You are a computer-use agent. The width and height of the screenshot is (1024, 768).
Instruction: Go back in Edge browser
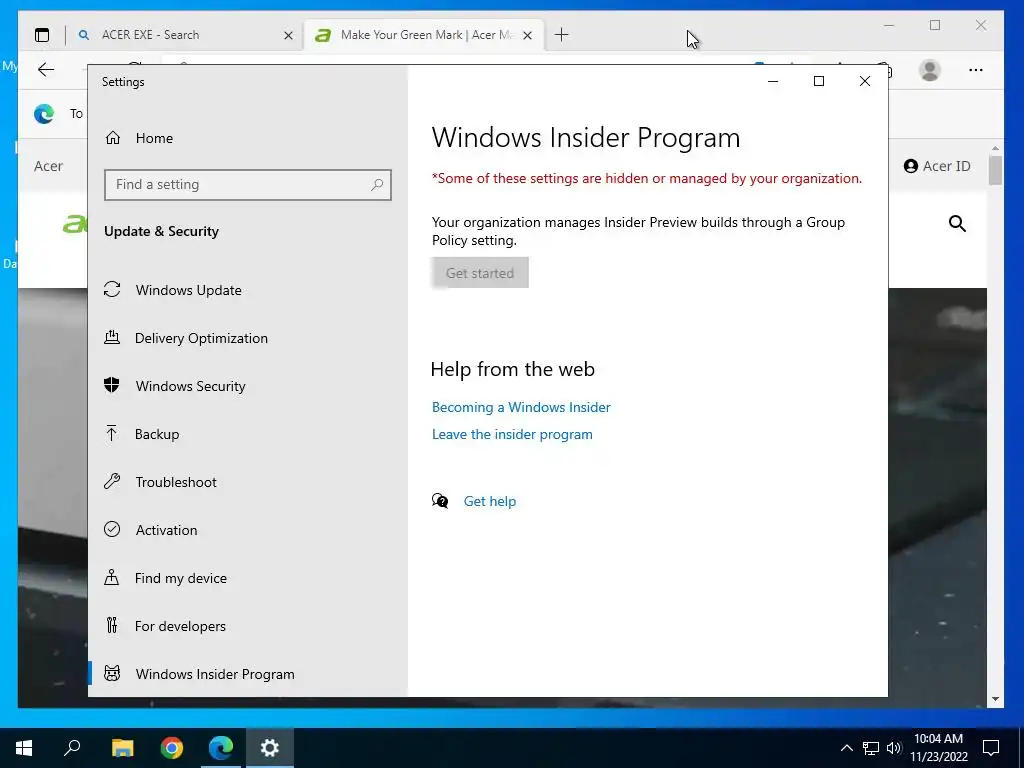(x=46, y=70)
